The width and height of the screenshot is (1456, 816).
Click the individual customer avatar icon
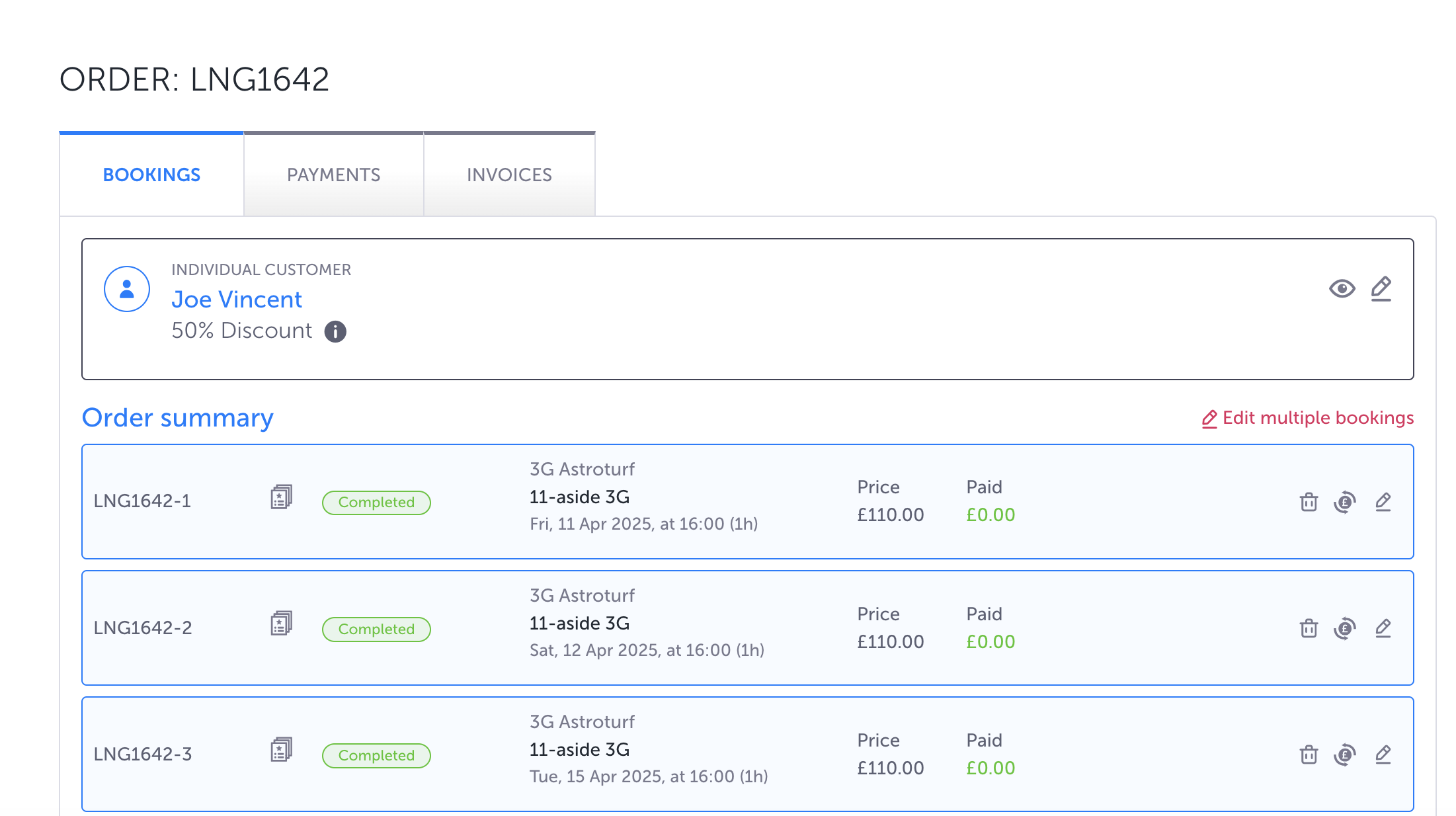127,289
